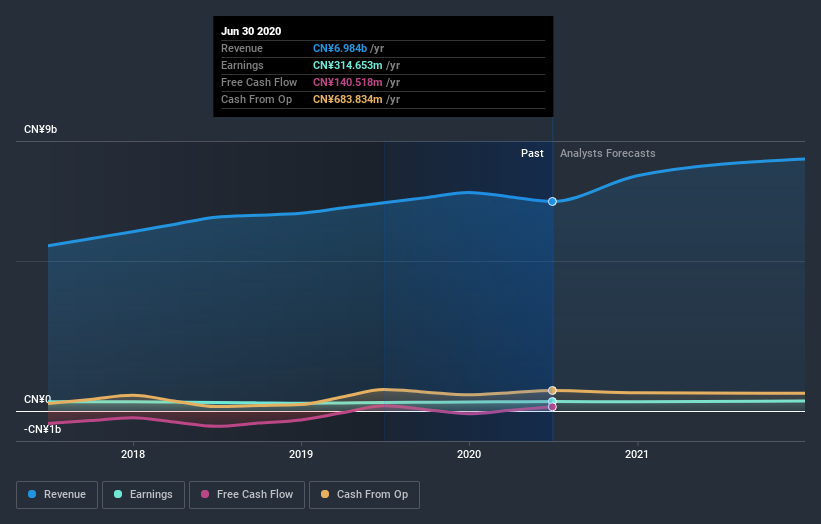Image resolution: width=821 pixels, height=524 pixels.
Task: Select the 2021 x-axis label
Action: (637, 454)
